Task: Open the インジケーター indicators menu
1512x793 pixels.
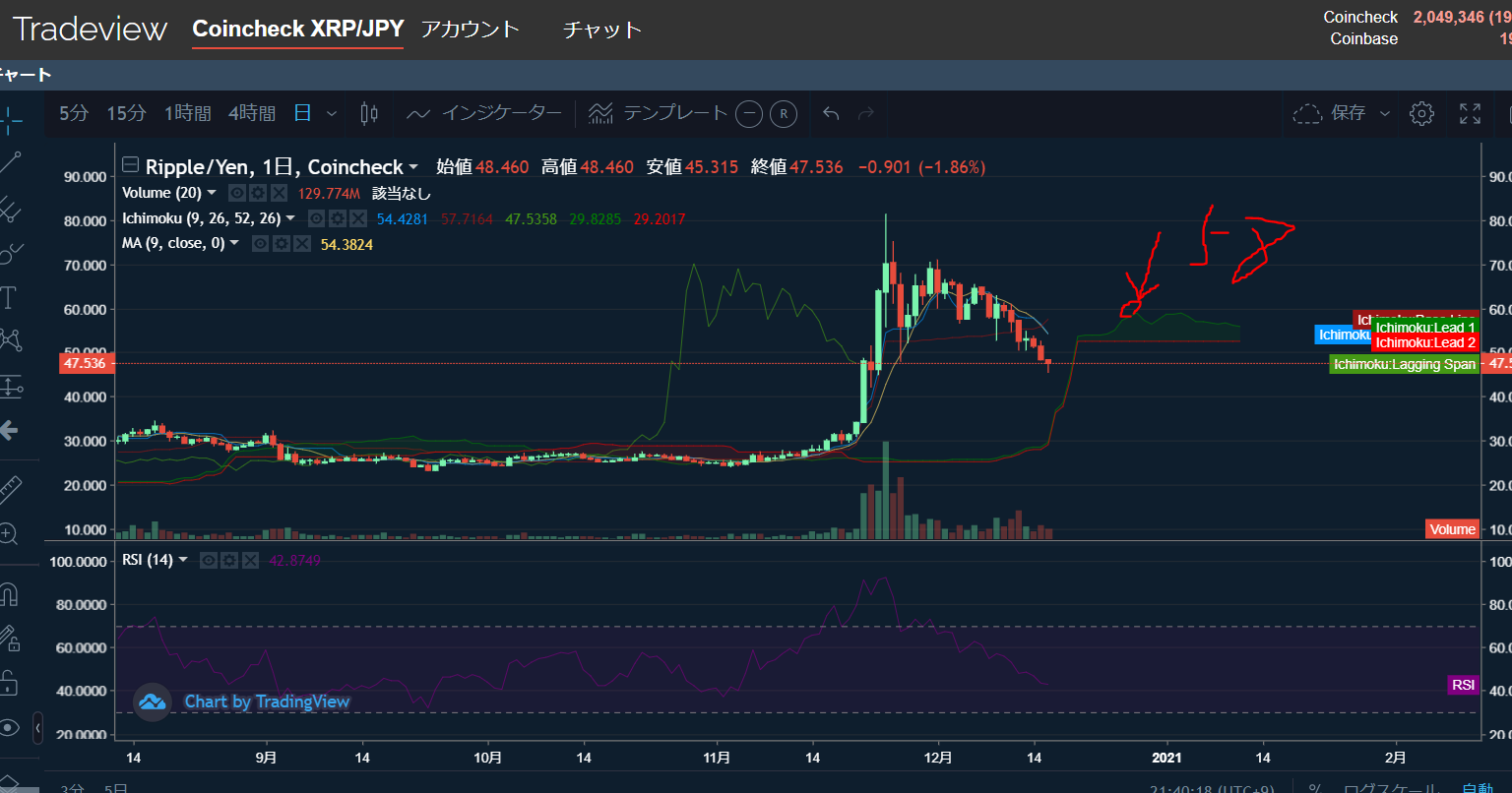Action: [484, 114]
